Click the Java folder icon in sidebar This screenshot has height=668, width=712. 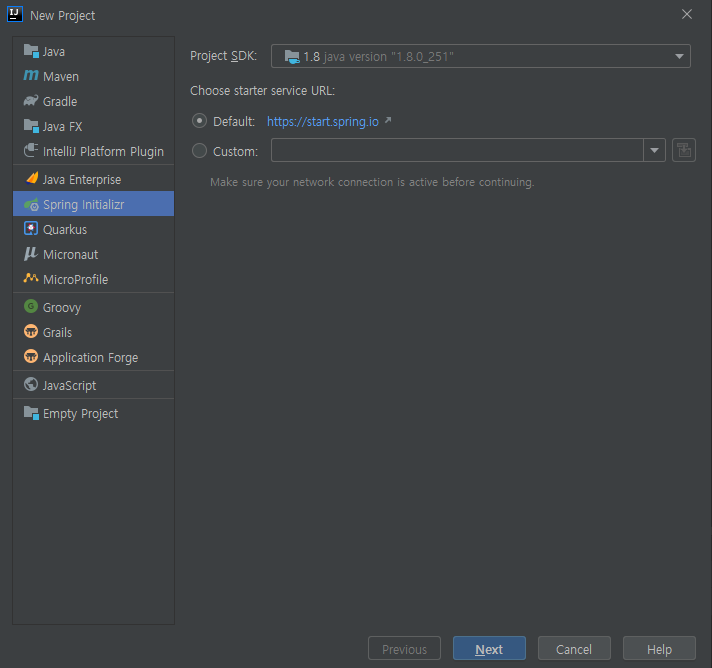tap(31, 51)
